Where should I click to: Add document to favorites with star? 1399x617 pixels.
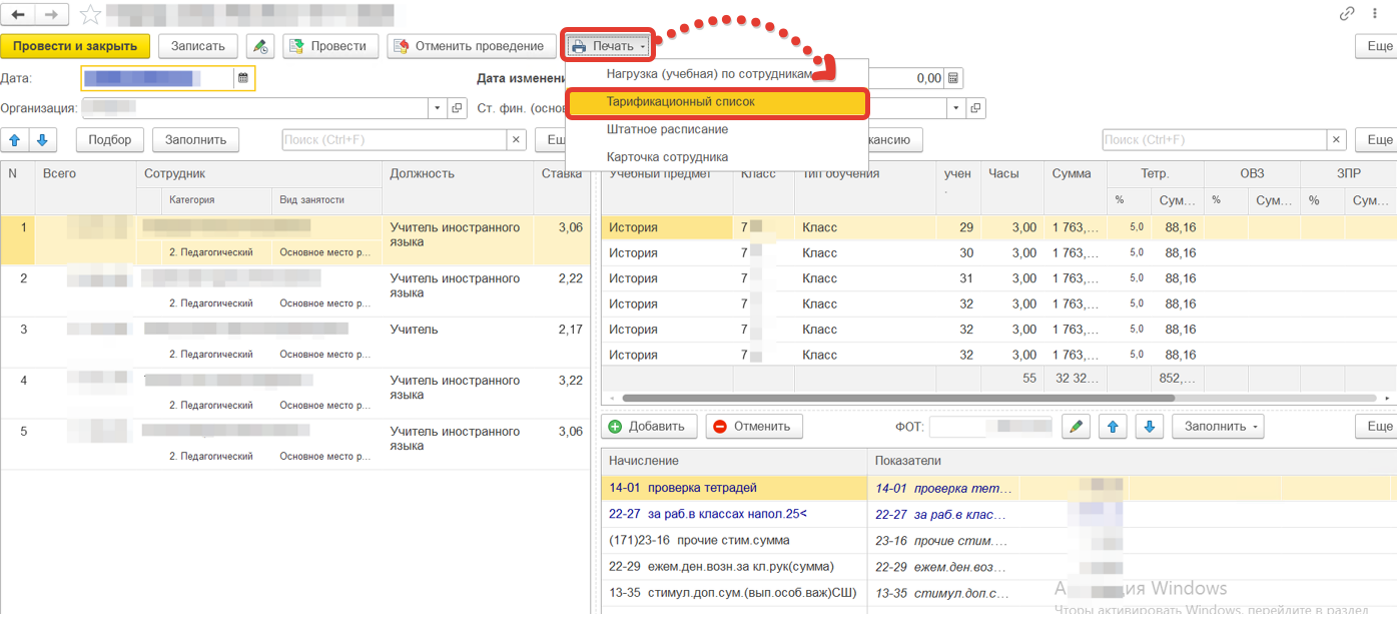click(x=89, y=15)
